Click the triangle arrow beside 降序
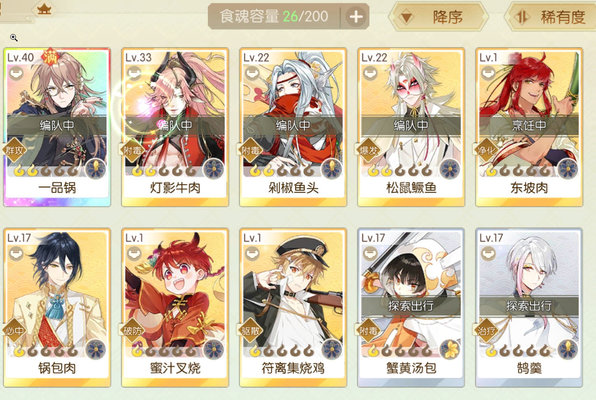The width and height of the screenshot is (596, 400). click(x=406, y=17)
